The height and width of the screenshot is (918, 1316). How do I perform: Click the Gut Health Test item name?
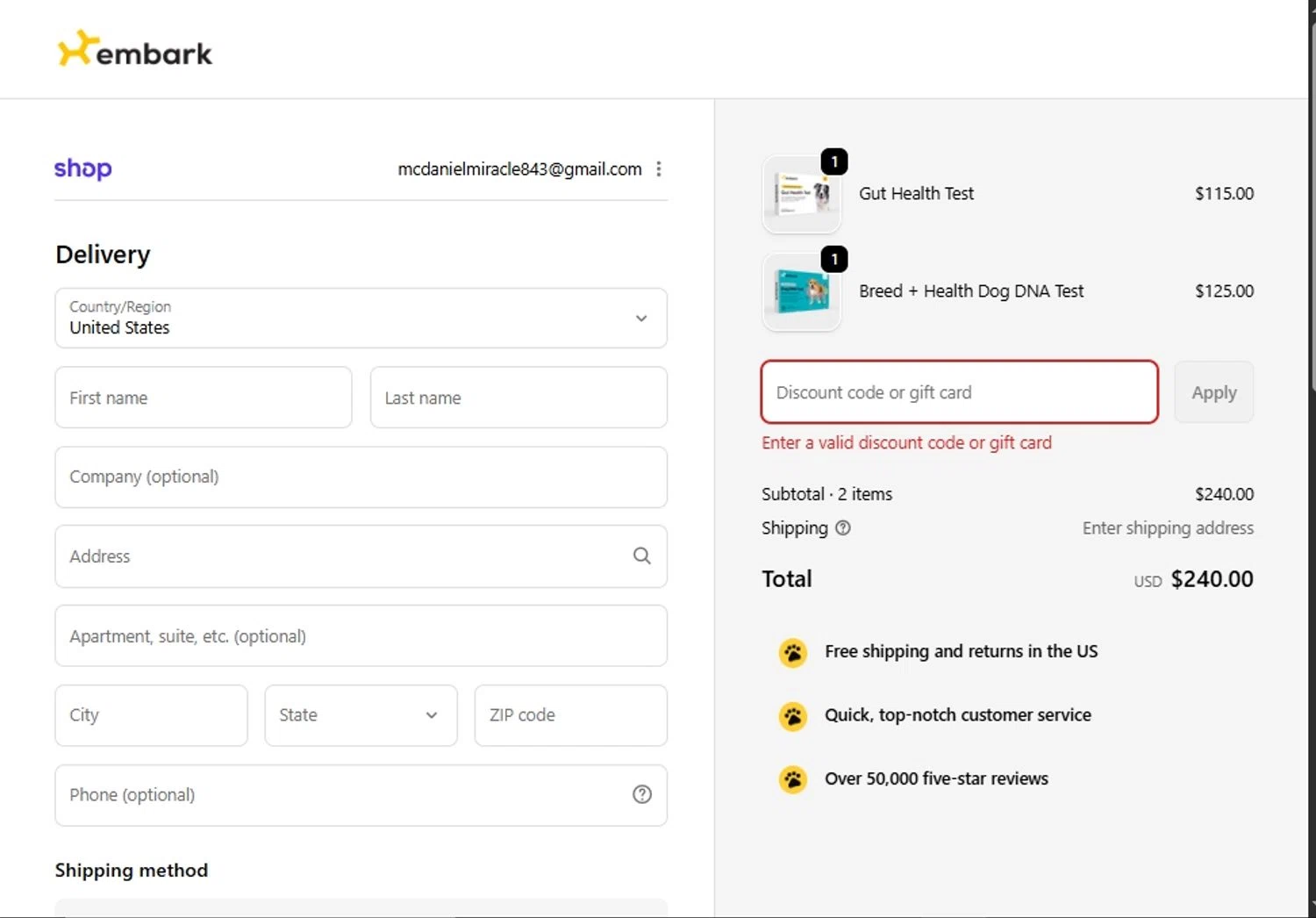click(916, 193)
